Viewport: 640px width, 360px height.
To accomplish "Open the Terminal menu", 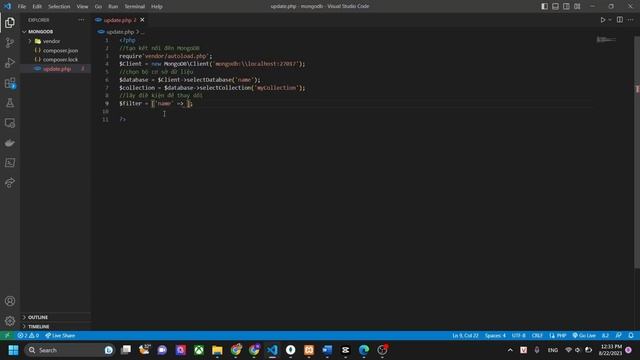I will point(135,7).
